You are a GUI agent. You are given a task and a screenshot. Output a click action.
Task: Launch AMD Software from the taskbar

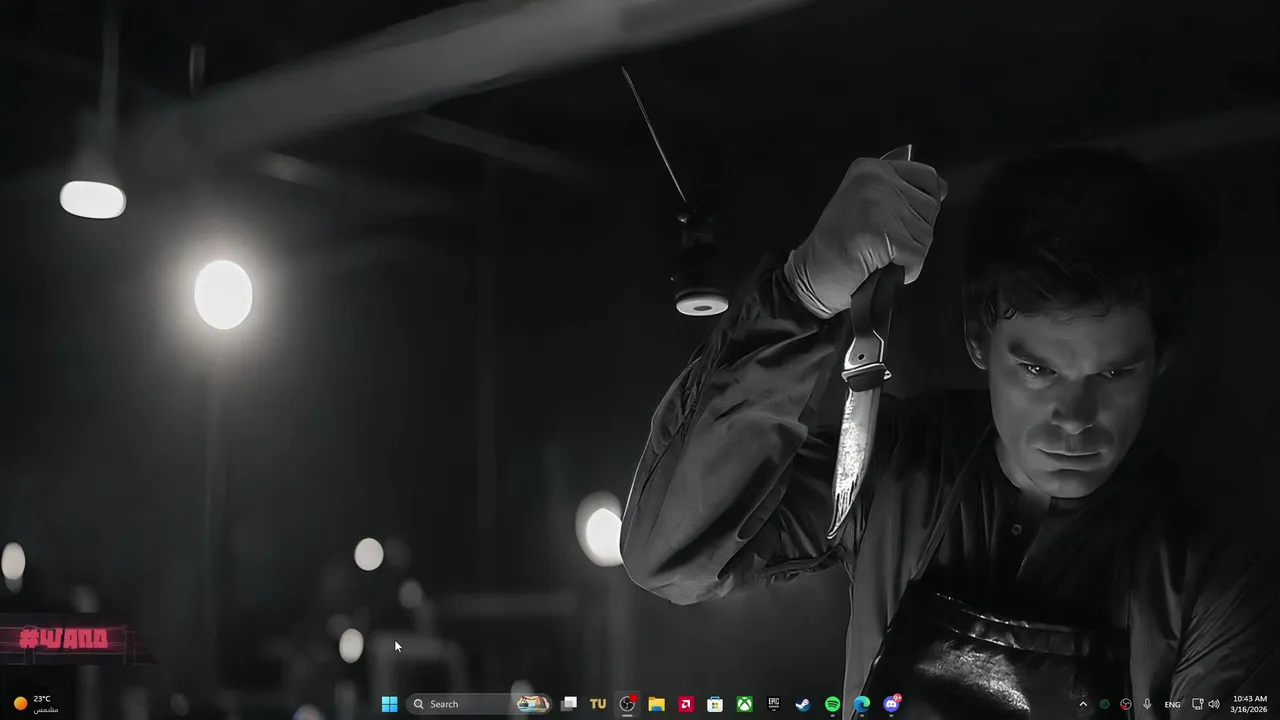(x=686, y=704)
